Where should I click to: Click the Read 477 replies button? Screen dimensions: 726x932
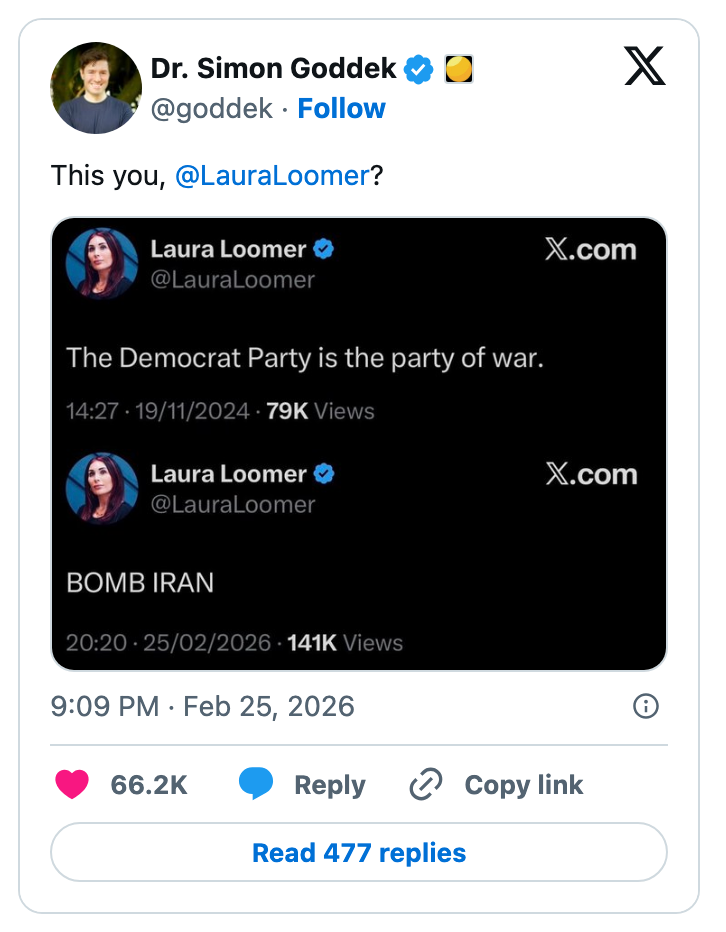click(359, 853)
